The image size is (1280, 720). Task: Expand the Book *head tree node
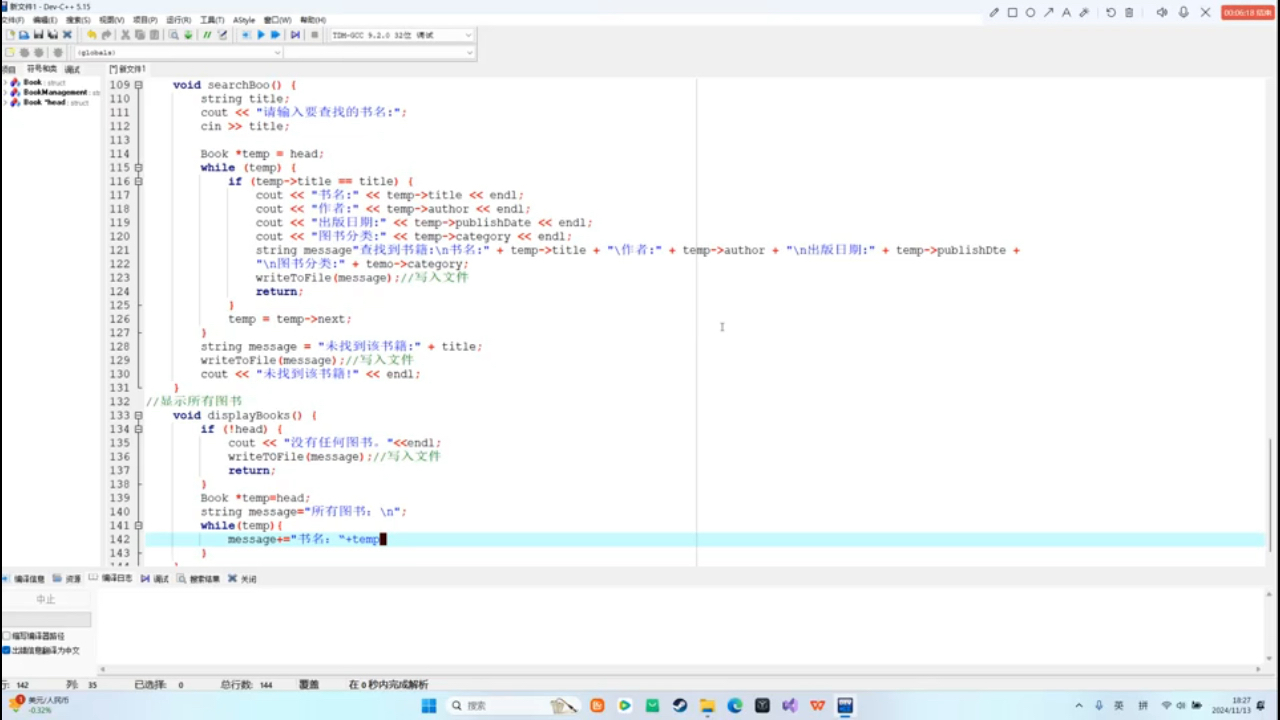point(6,102)
